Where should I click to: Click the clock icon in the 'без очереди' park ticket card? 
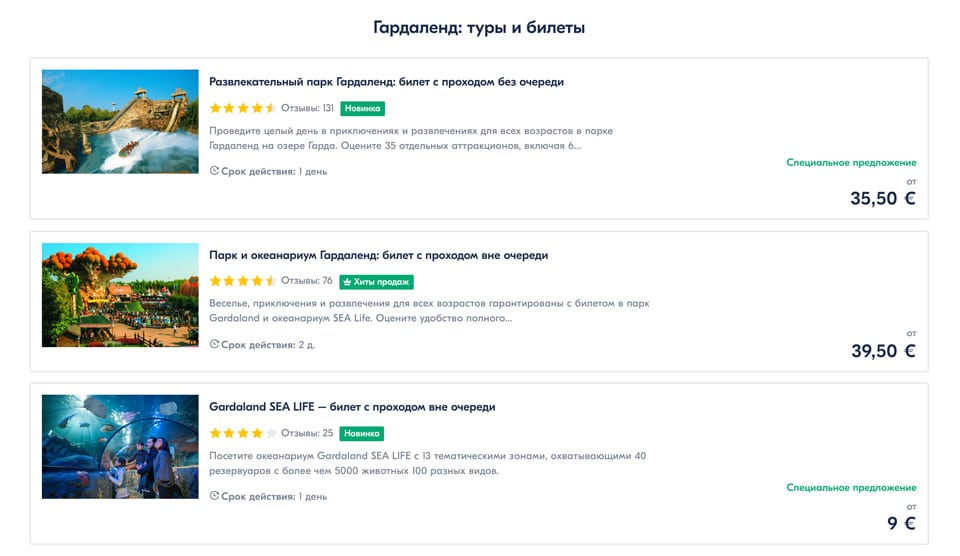(x=214, y=171)
